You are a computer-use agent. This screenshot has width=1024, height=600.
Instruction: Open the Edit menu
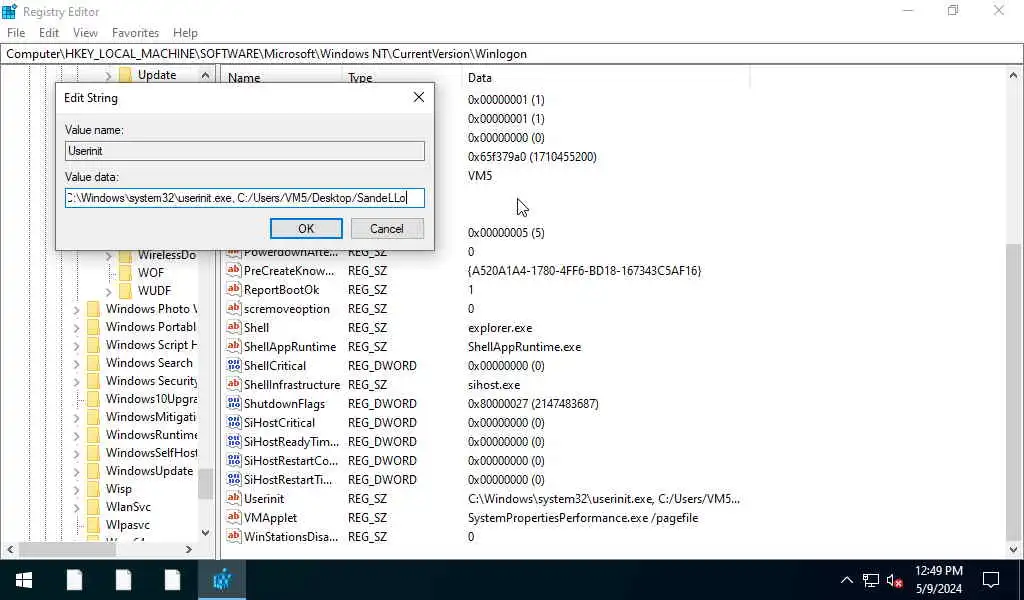click(x=49, y=33)
